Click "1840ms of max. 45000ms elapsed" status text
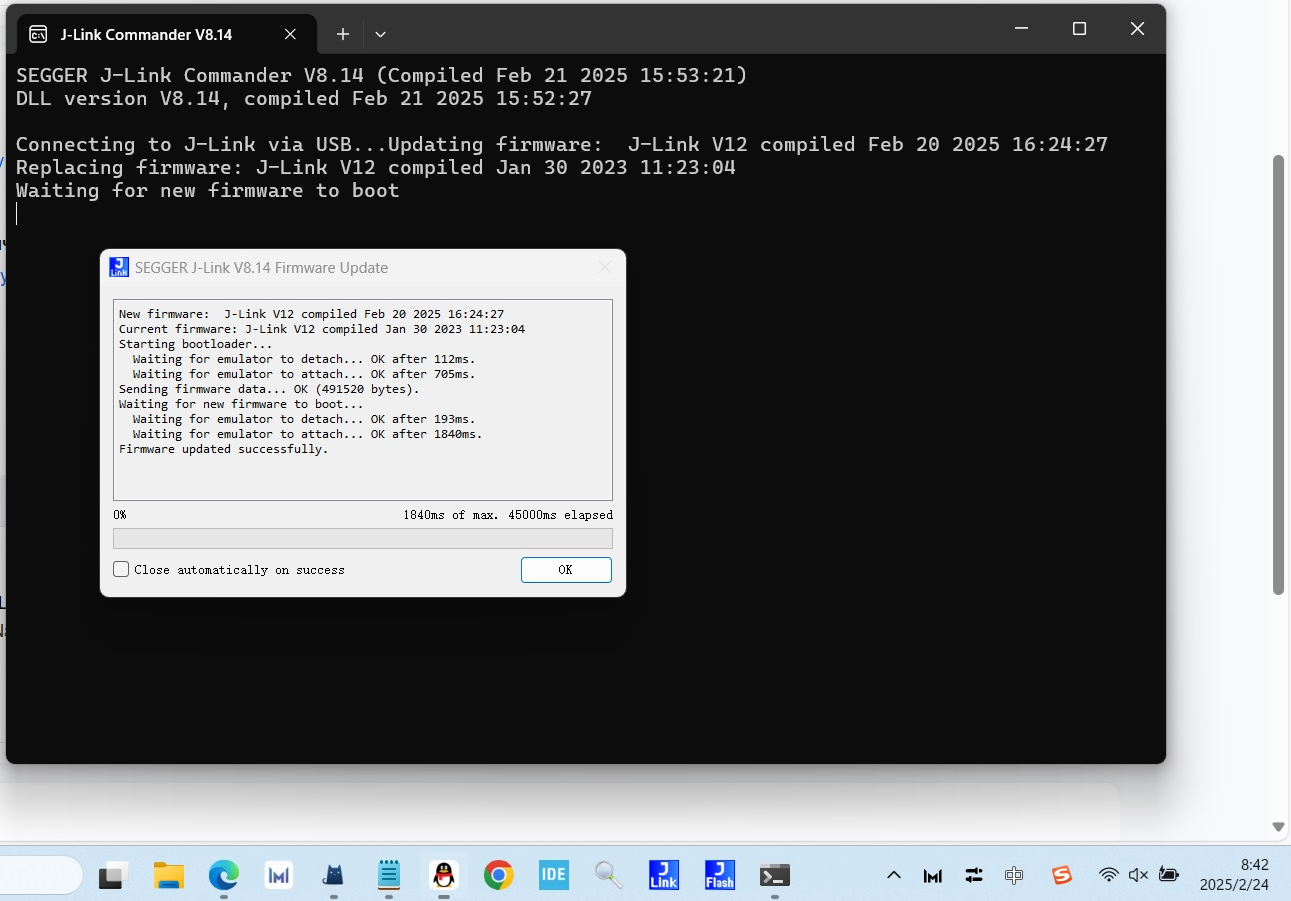This screenshot has height=901, width=1291. tap(508, 515)
